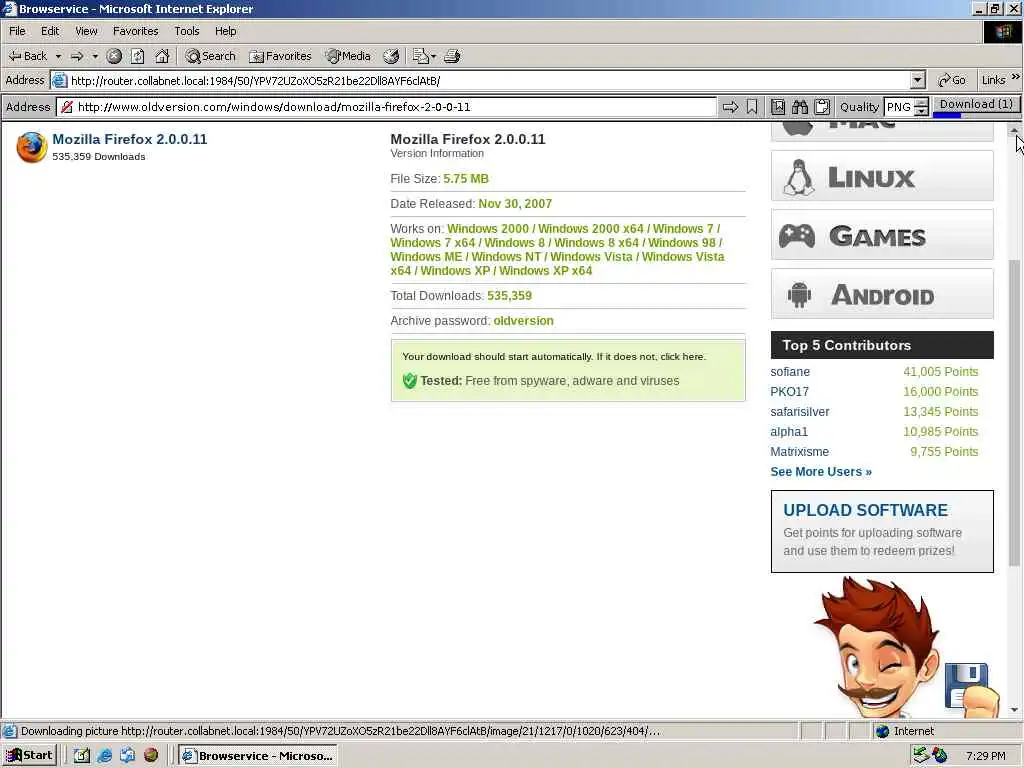Click the UPLOAD SOFTWARE banner

pyautogui.click(x=882, y=532)
